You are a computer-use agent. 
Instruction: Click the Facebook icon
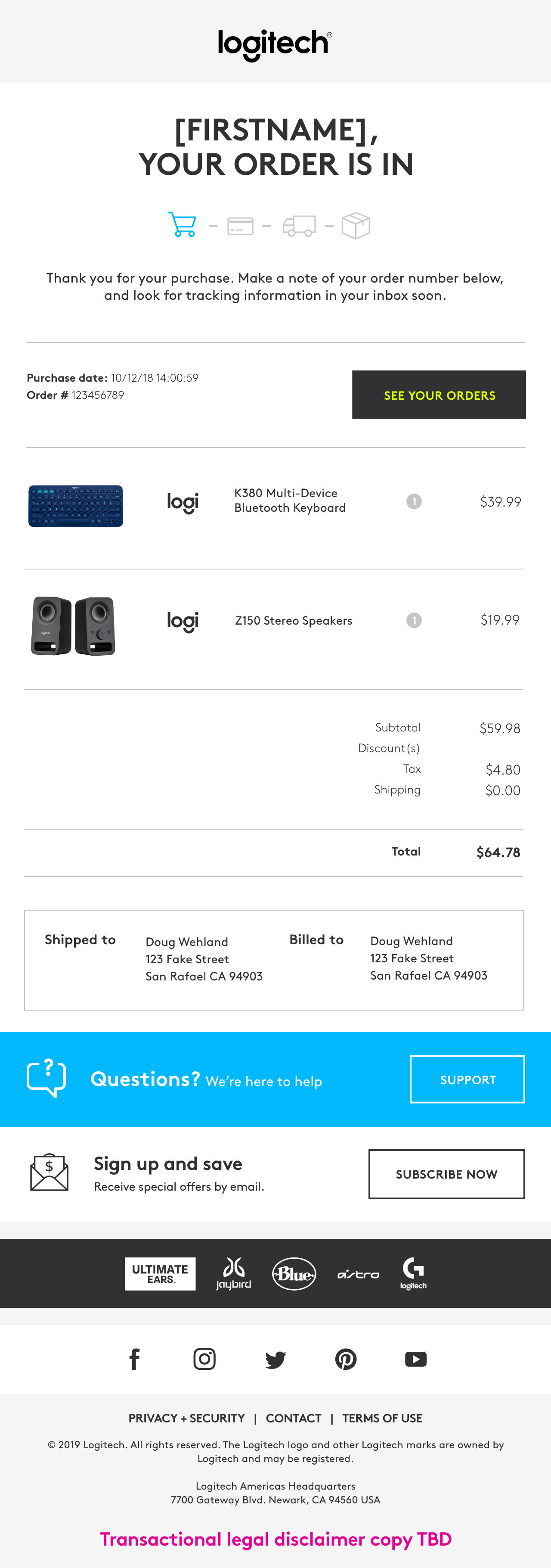[x=134, y=1359]
